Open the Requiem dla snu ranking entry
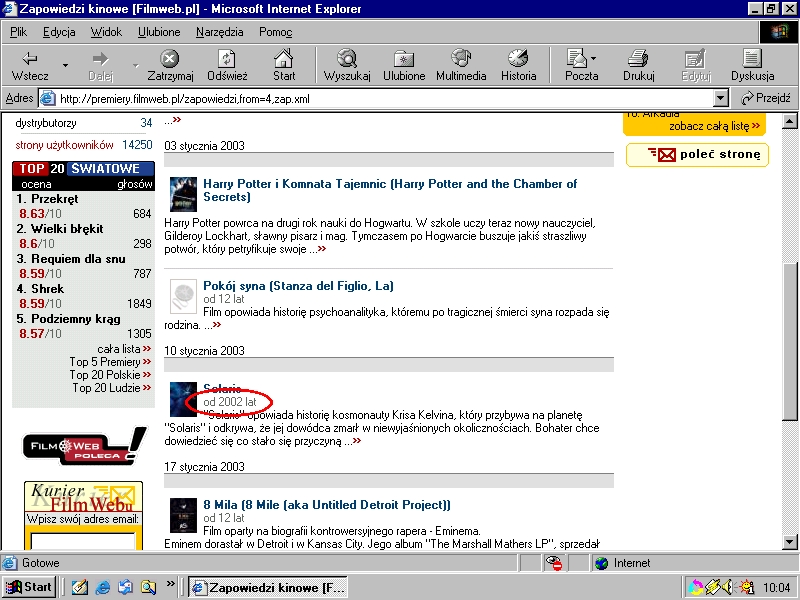 tap(78, 259)
